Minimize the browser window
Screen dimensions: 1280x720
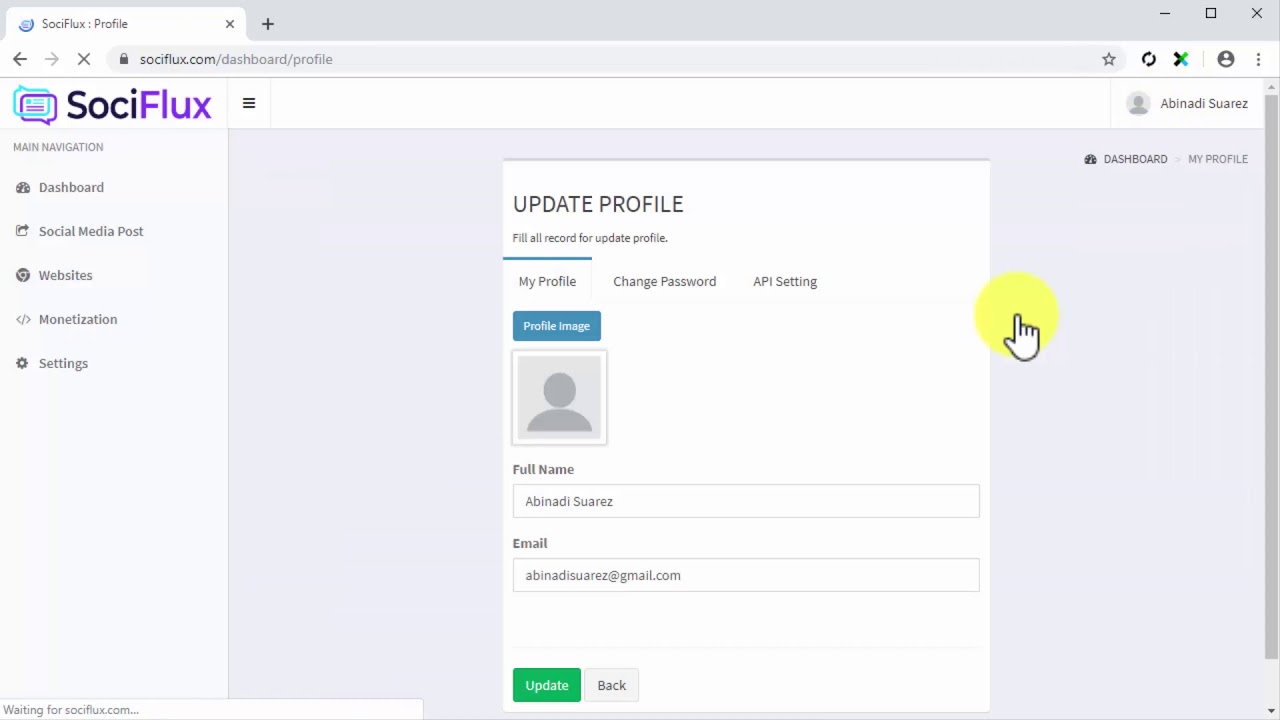click(x=1165, y=13)
